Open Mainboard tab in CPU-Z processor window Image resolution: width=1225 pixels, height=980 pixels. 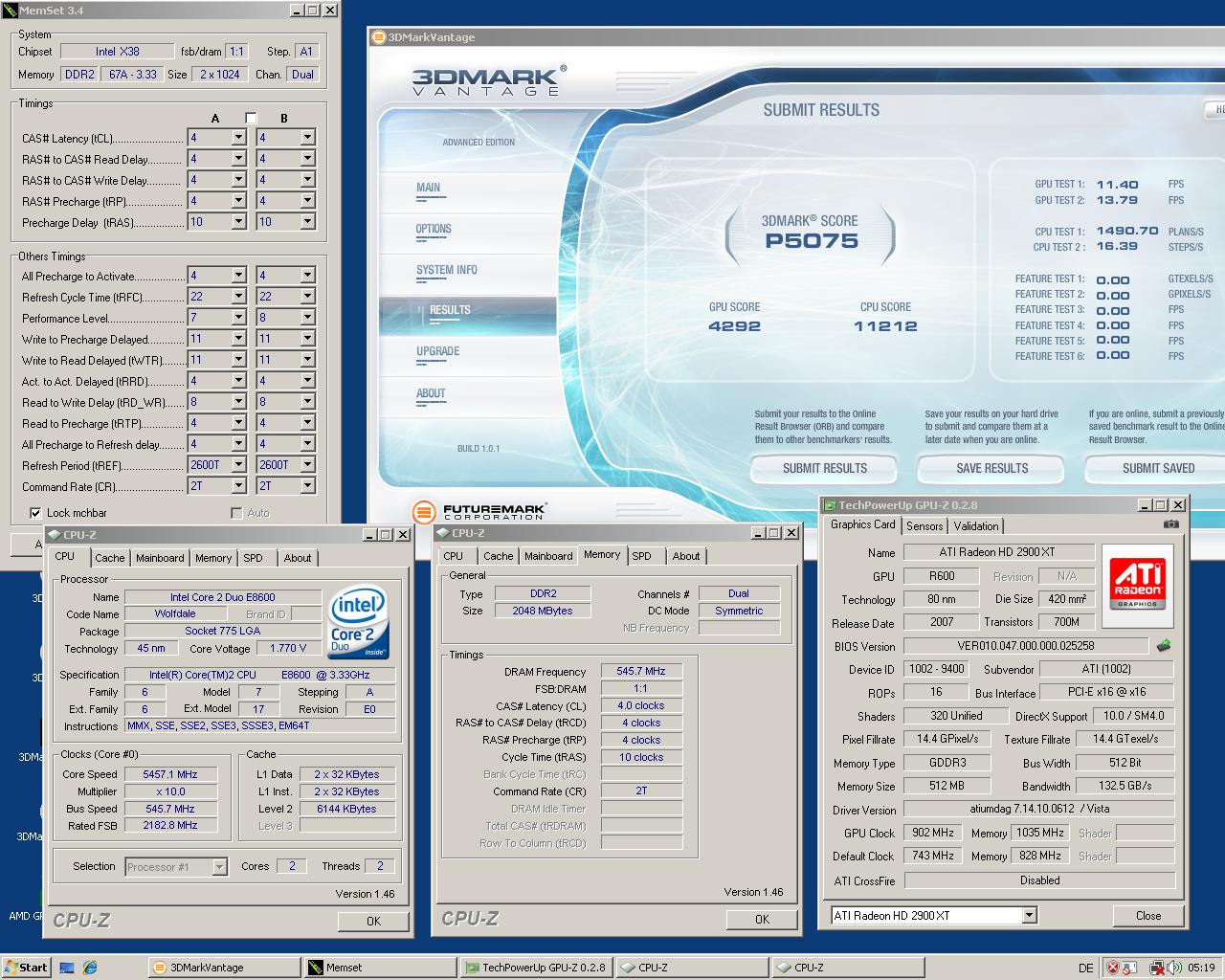tap(160, 558)
